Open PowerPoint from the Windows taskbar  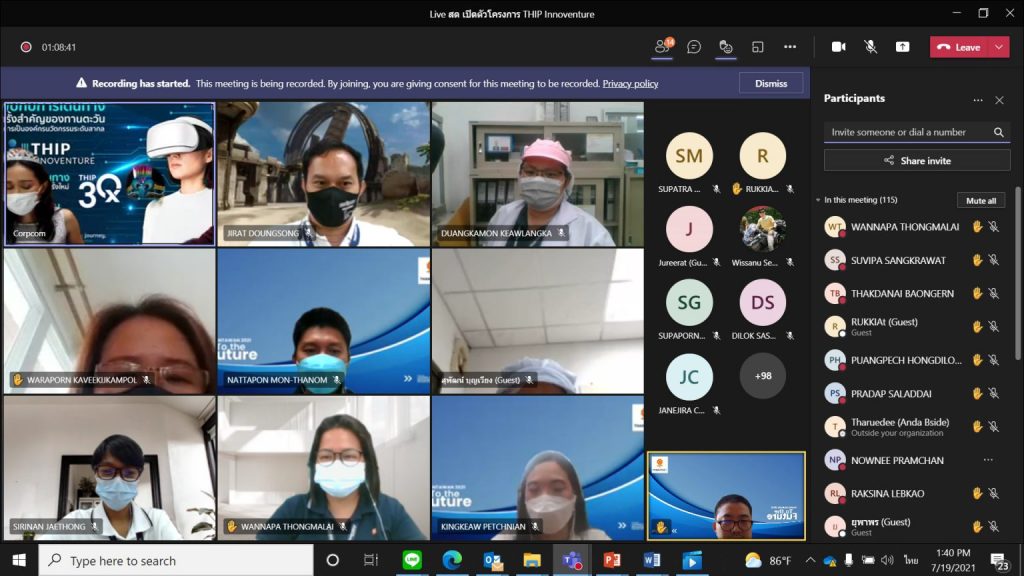pyautogui.click(x=611, y=560)
